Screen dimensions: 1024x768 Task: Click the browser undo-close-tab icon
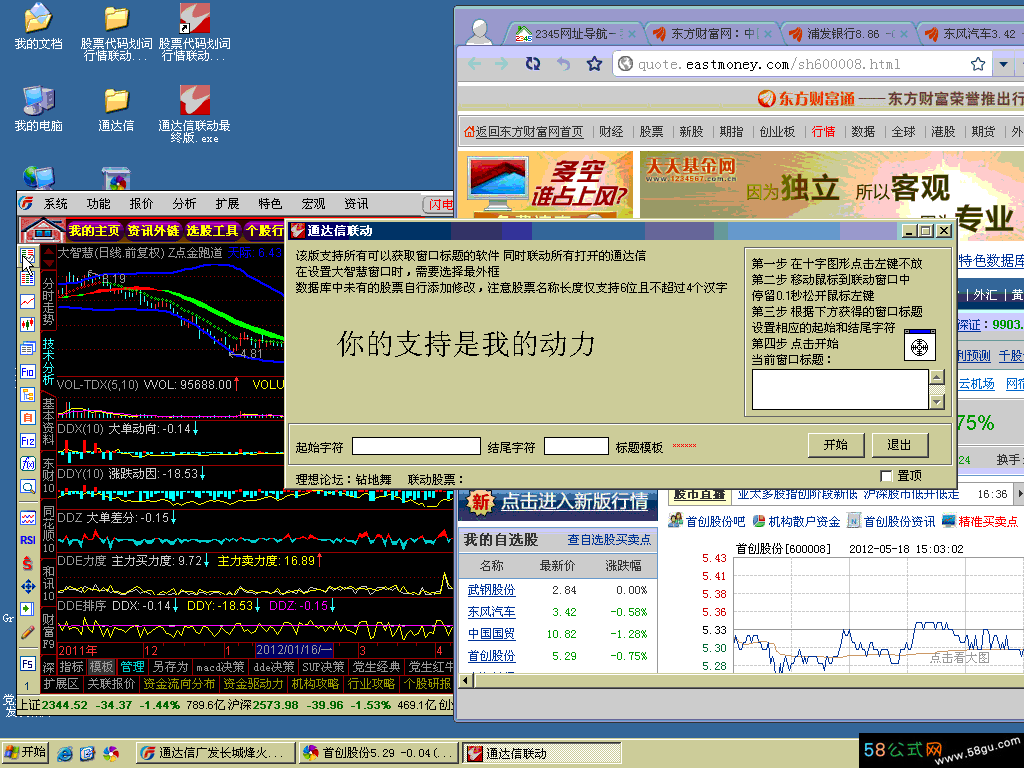pyautogui.click(x=564, y=63)
